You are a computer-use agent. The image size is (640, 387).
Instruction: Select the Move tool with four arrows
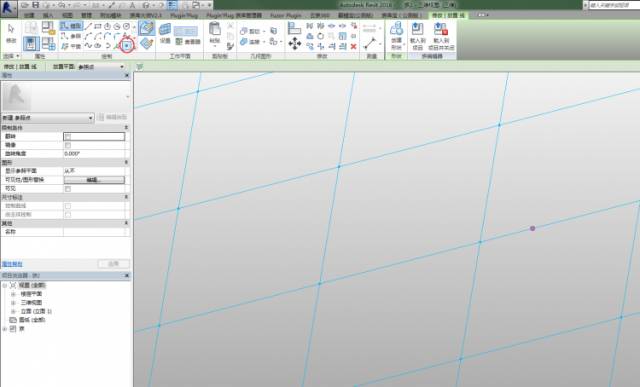click(x=295, y=44)
